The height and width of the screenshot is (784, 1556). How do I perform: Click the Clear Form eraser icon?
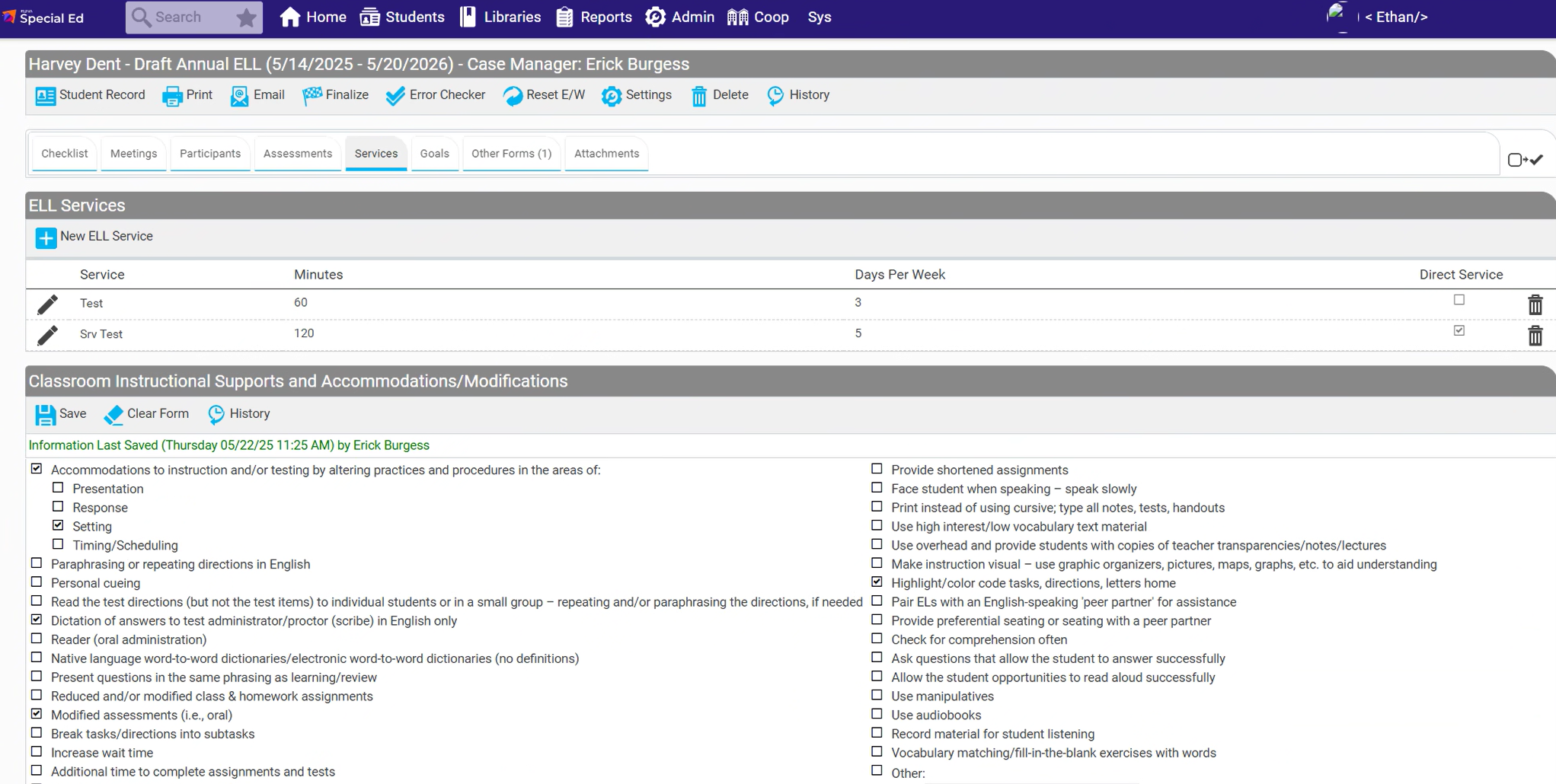(113, 415)
